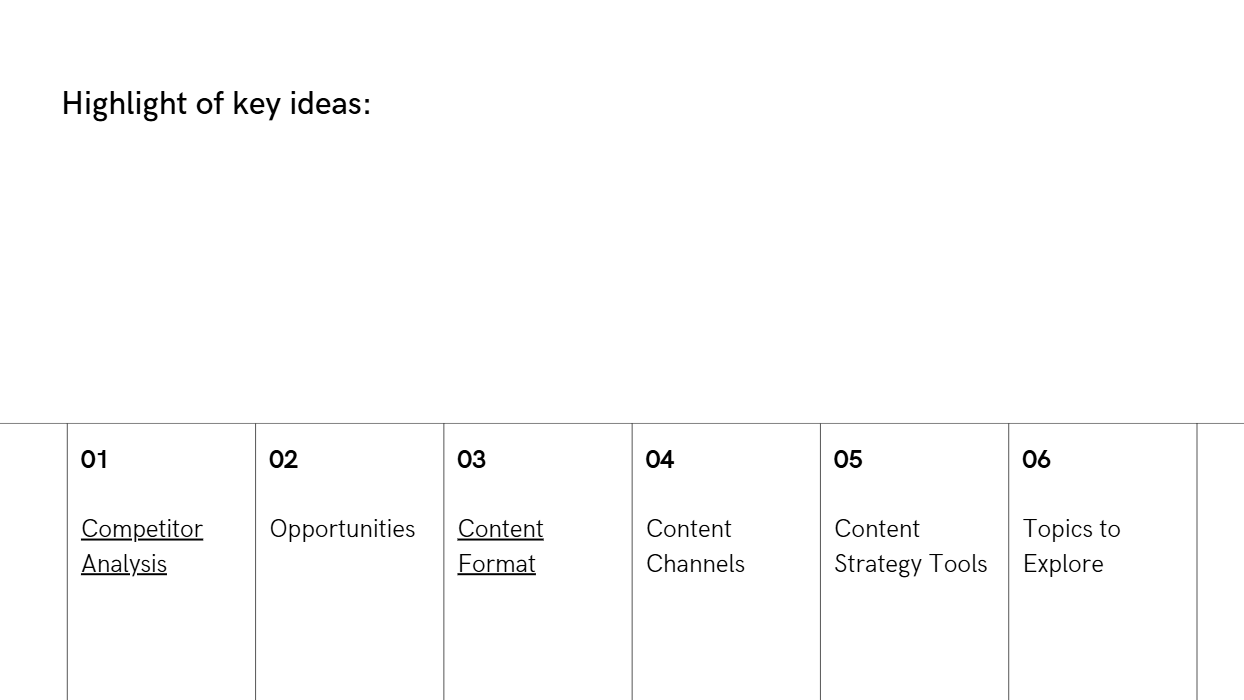Click the word 'Tools' in column 05
The image size is (1244, 700).
pos(959,564)
